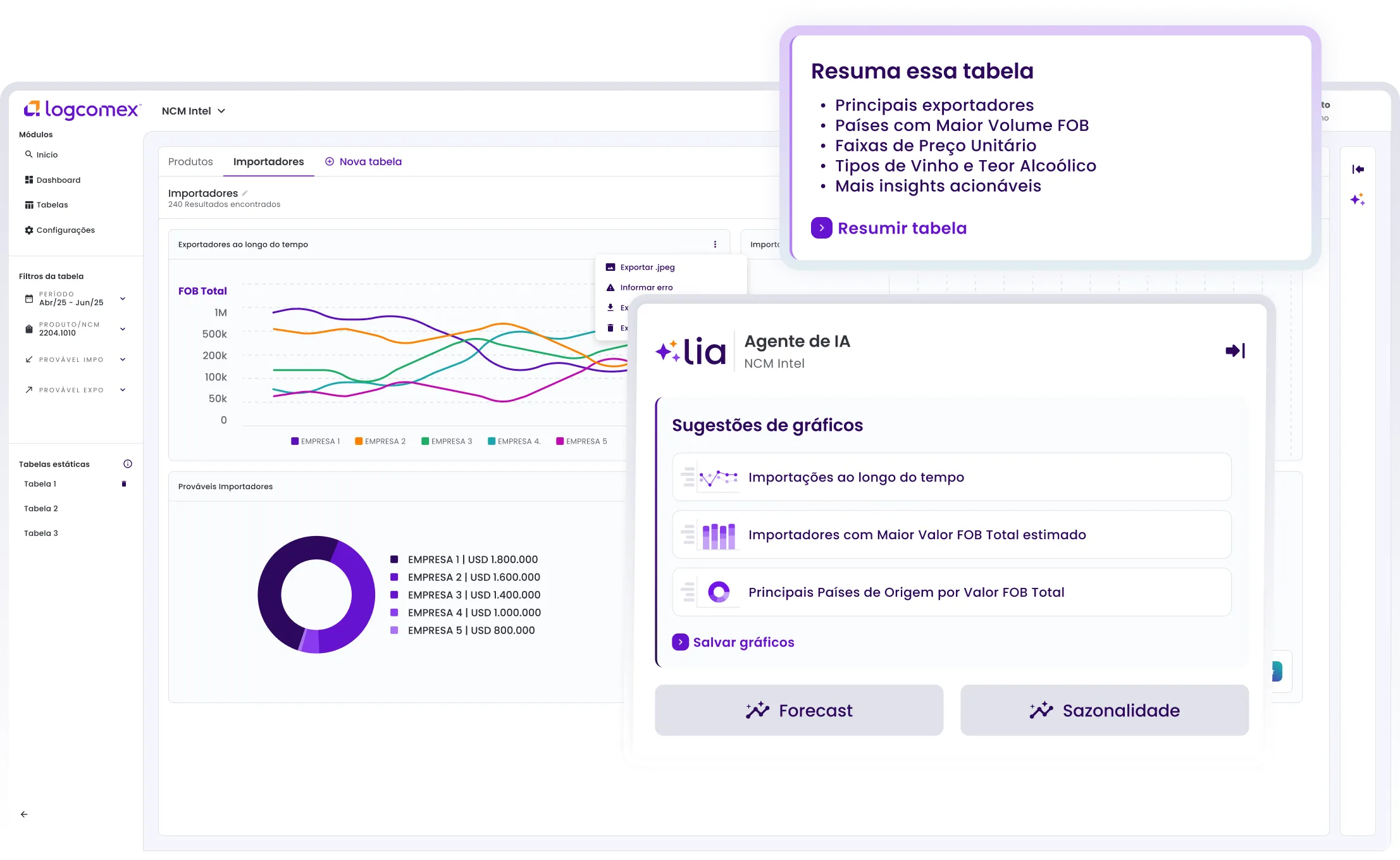1400x860 pixels.
Task: Click the Dashboard grid icon in sidebar
Action: [28, 180]
